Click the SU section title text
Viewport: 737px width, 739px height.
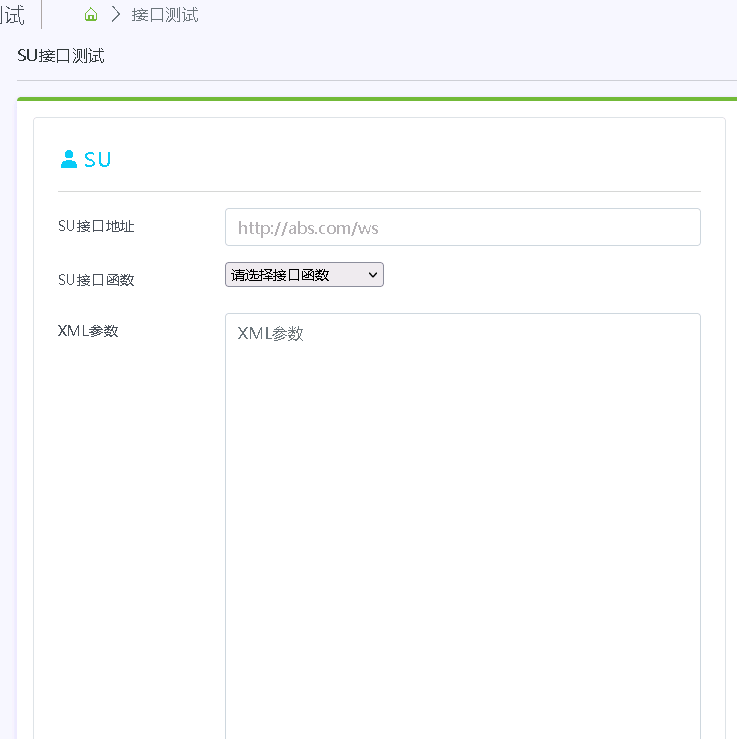(98, 160)
